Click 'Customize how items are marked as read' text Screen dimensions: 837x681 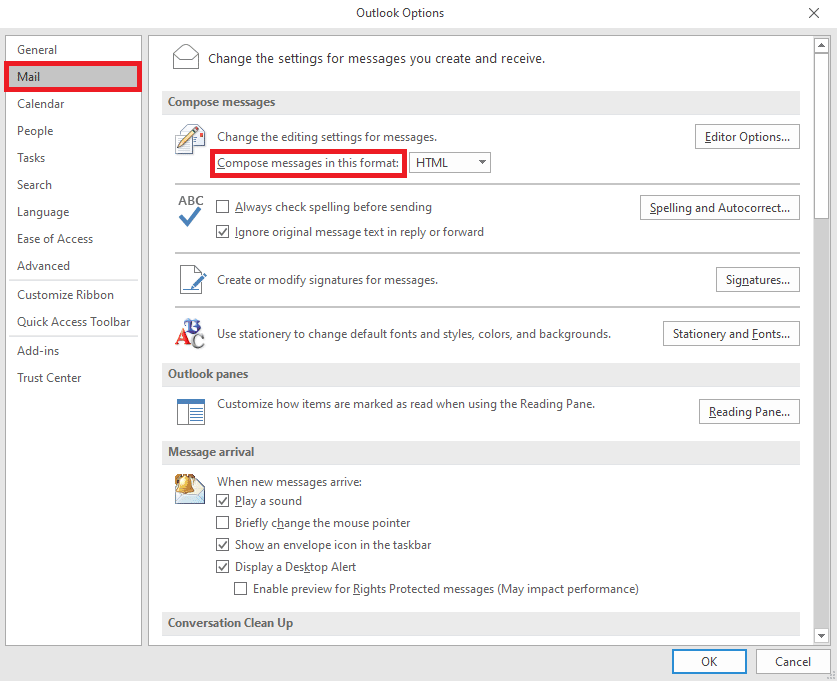[406, 403]
